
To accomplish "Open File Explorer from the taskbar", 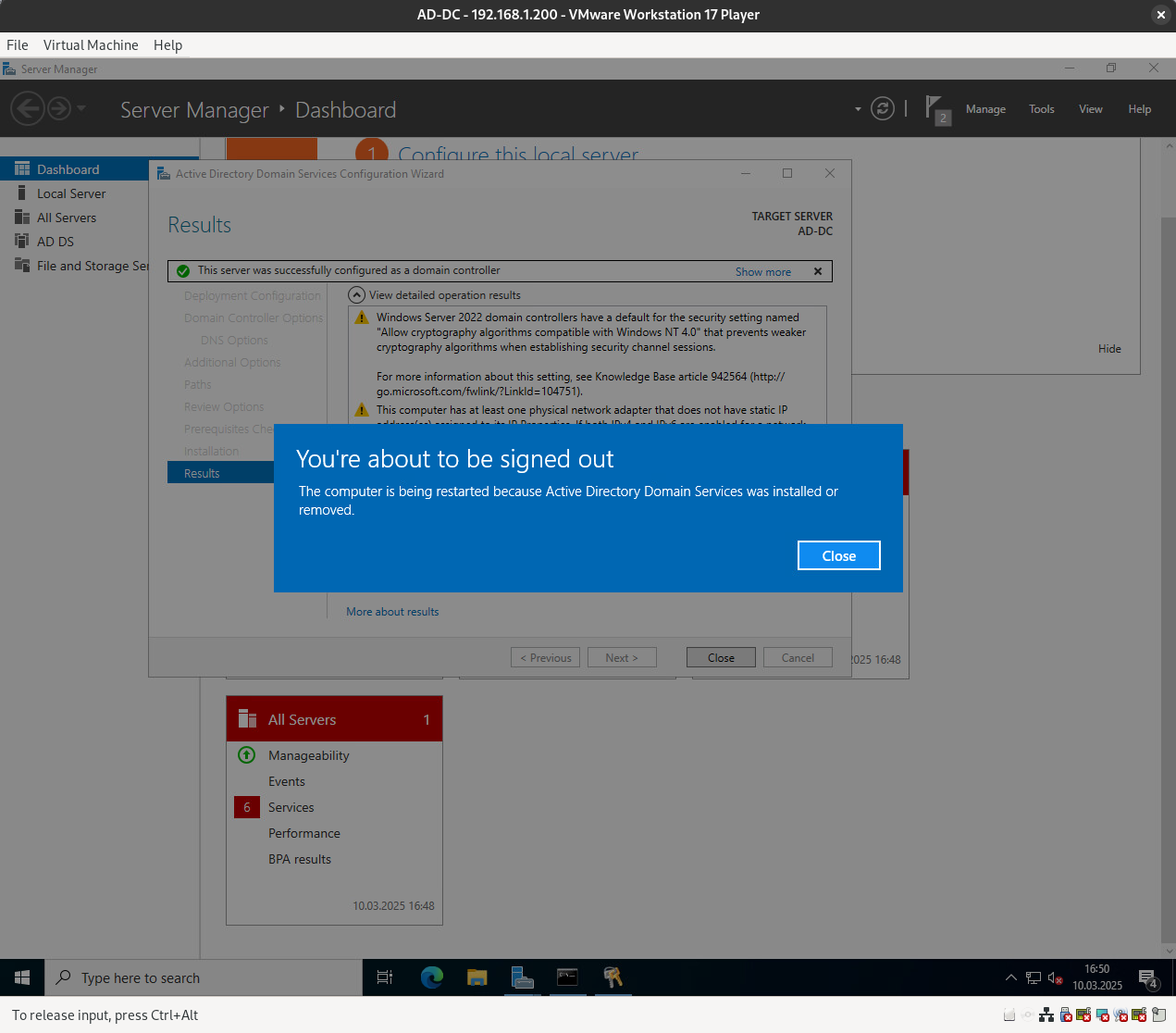I will click(477, 977).
